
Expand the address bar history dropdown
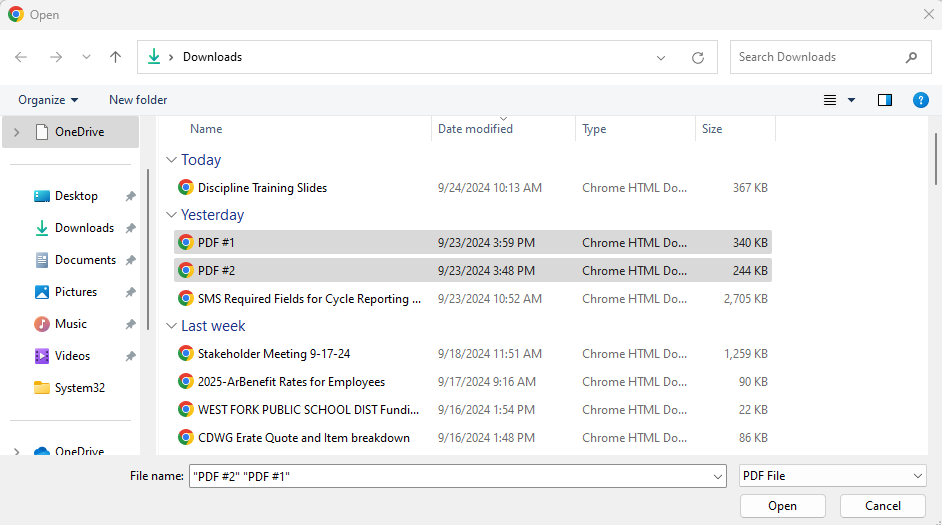661,58
